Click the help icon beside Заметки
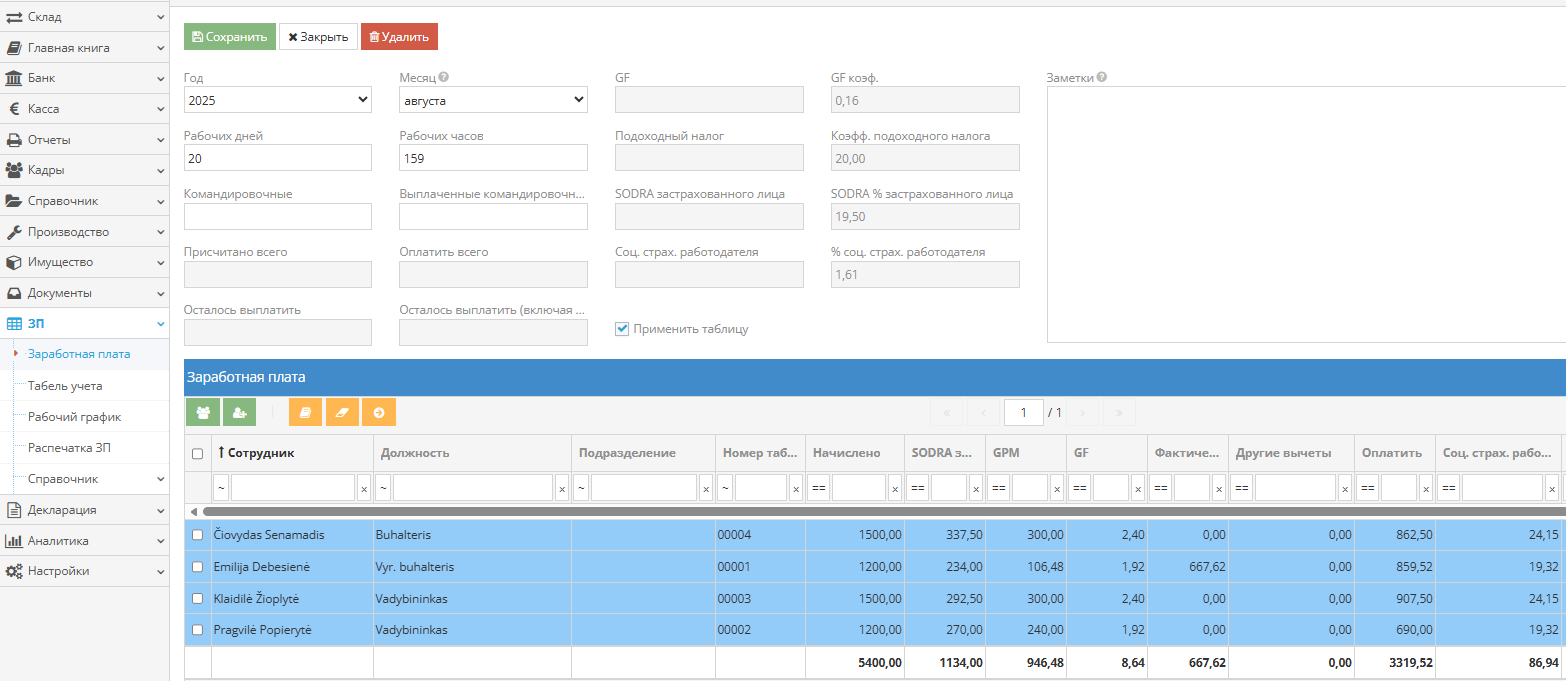1566x681 pixels. pos(1101,77)
